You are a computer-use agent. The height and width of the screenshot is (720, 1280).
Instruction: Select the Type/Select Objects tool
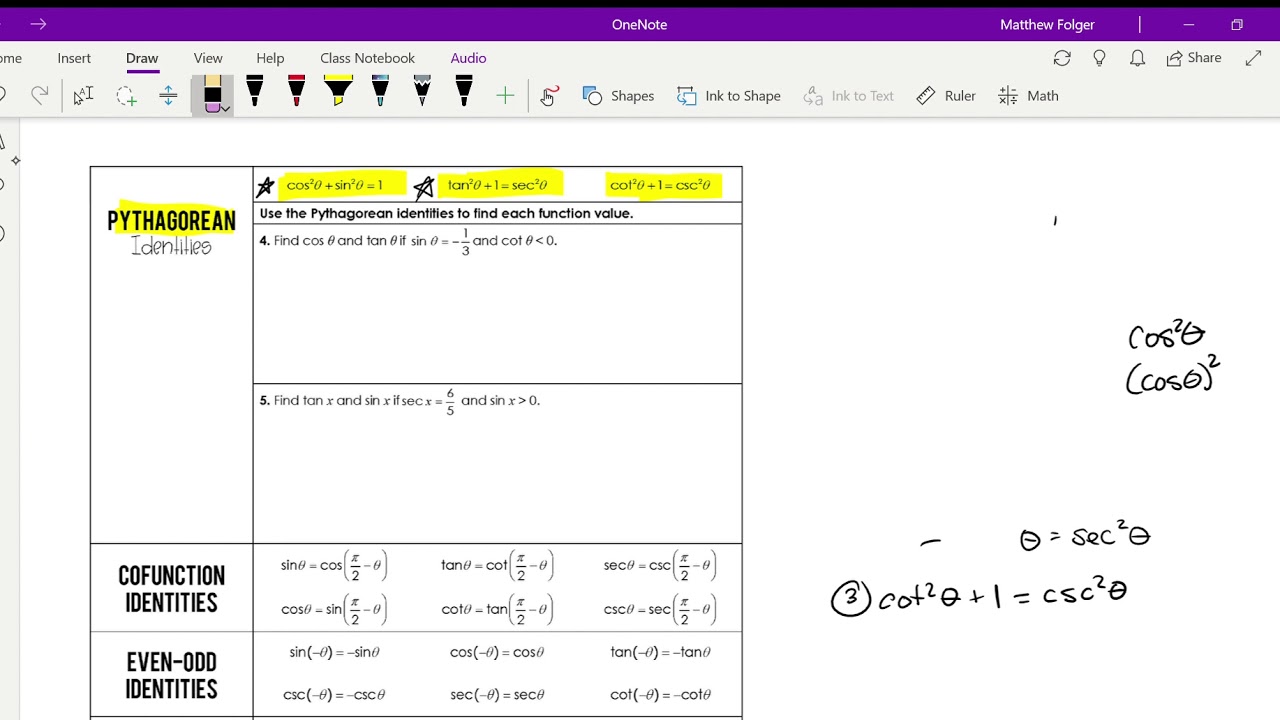click(83, 96)
